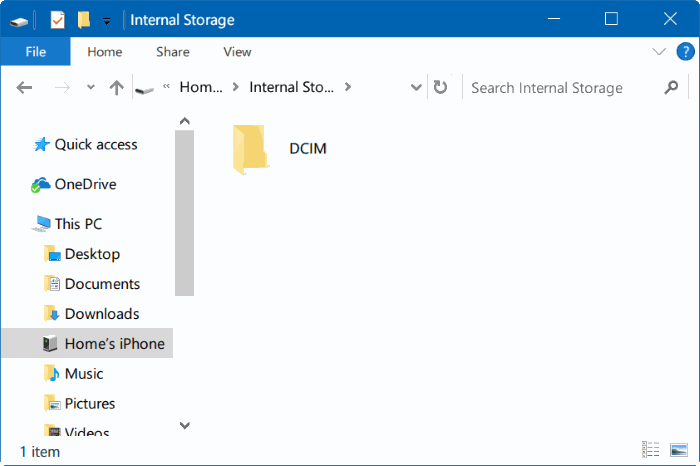This screenshot has height=466, width=700.
Task: Select Home's iPhone in navigation pane
Action: point(87,343)
